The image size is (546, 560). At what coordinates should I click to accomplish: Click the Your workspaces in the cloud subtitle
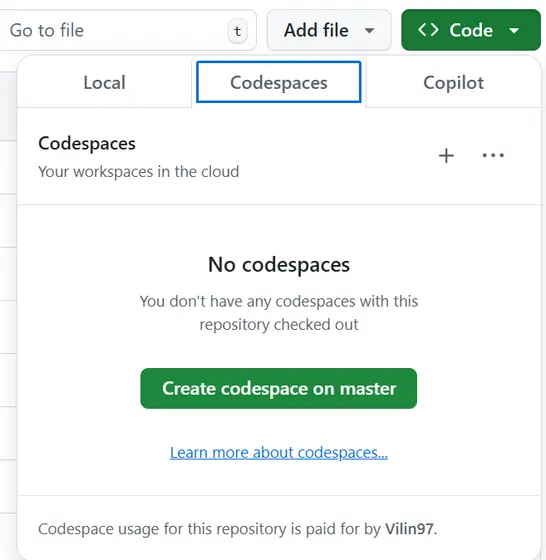click(139, 172)
